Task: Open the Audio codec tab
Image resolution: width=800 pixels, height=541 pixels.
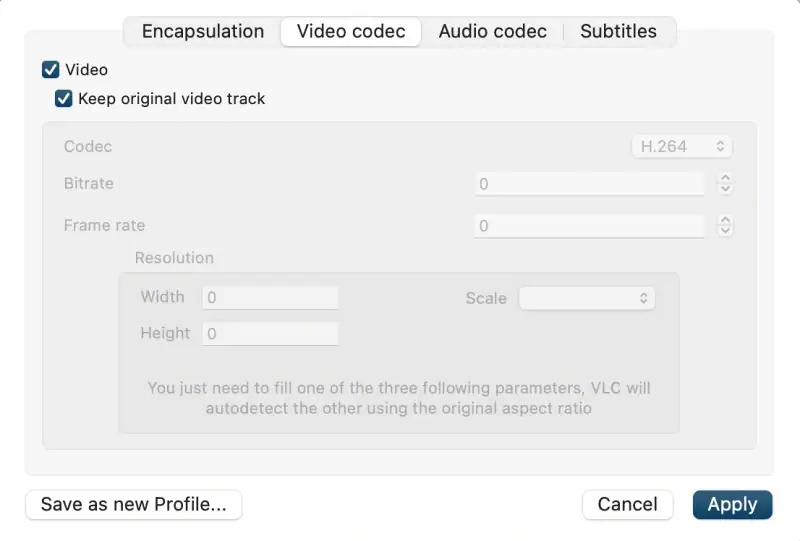Action: 492,32
